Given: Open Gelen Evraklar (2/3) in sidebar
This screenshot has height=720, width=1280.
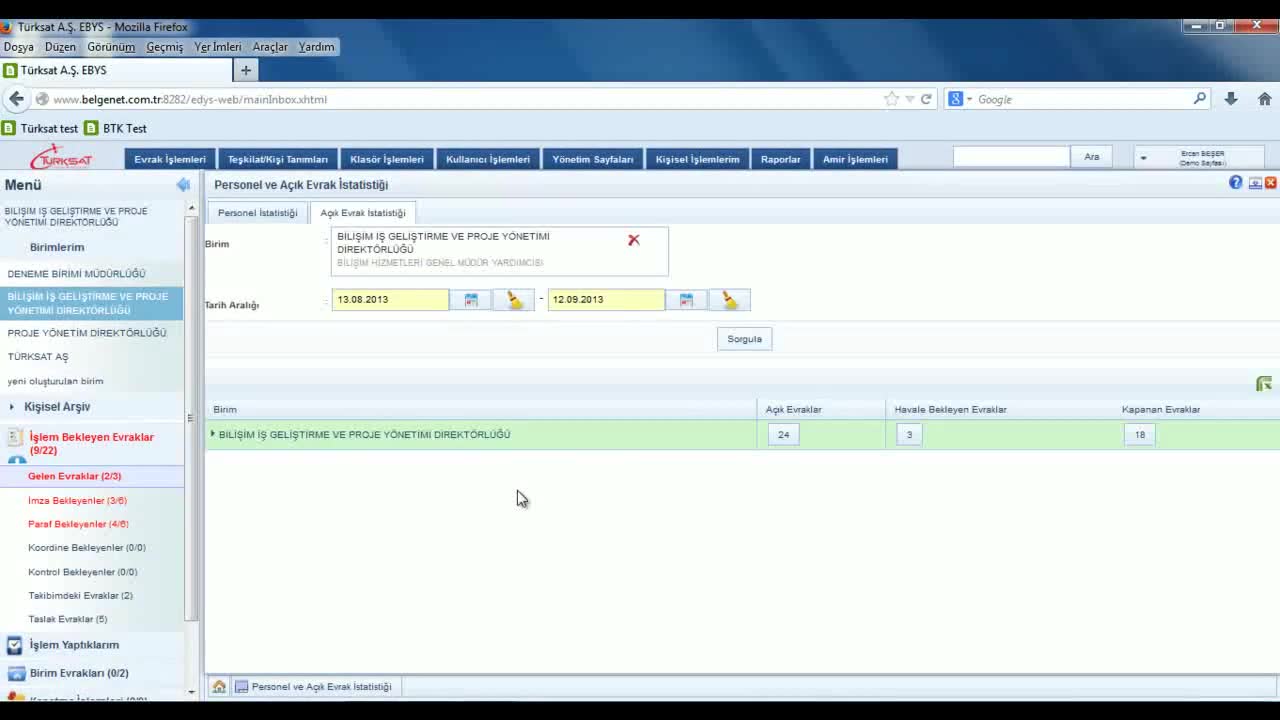Looking at the screenshot, I should click(x=74, y=476).
